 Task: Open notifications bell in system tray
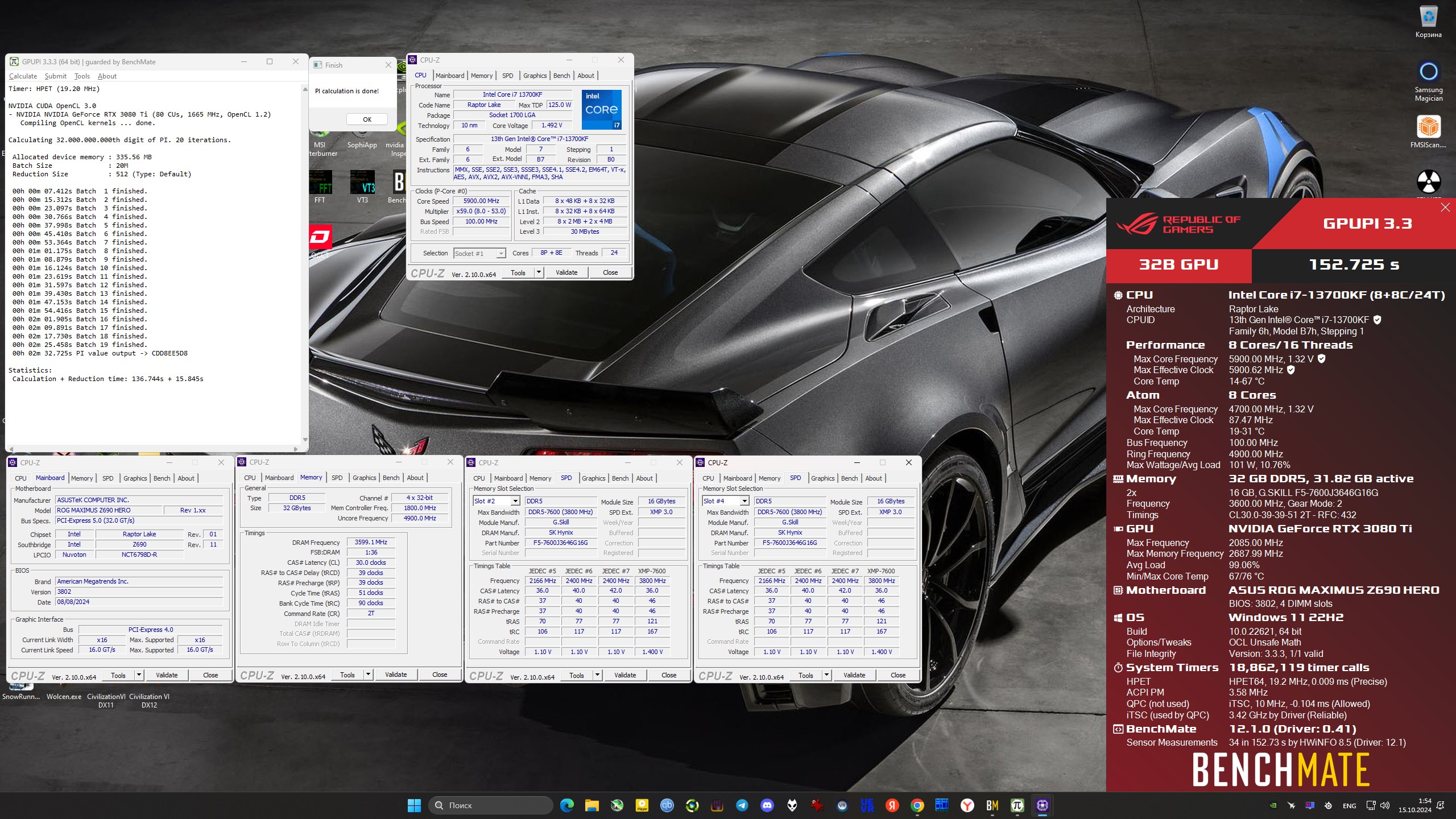click(x=1440, y=805)
